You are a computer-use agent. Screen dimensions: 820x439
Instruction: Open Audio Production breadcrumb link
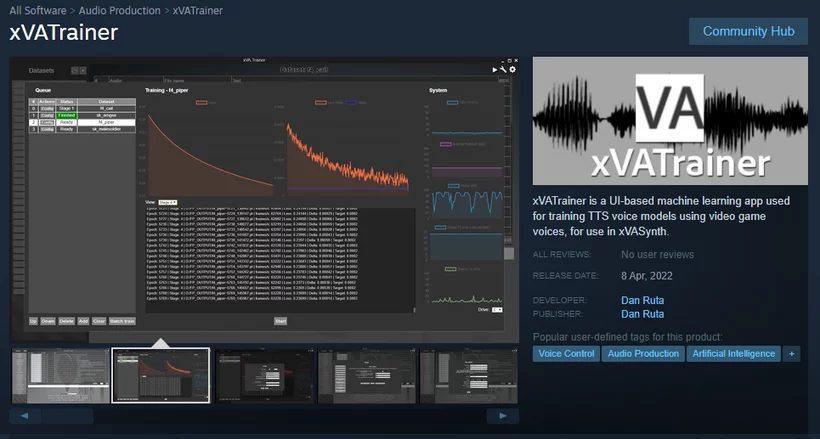coord(120,10)
